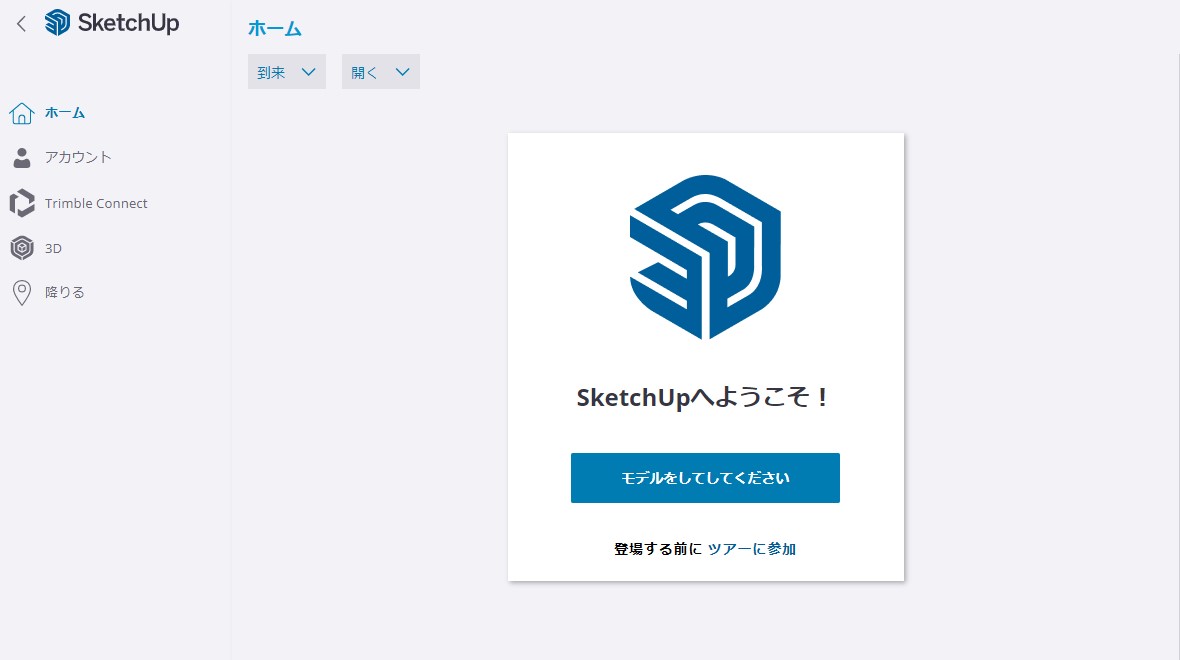Expand the 到来 dropdown
This screenshot has width=1180, height=660.
click(x=287, y=71)
